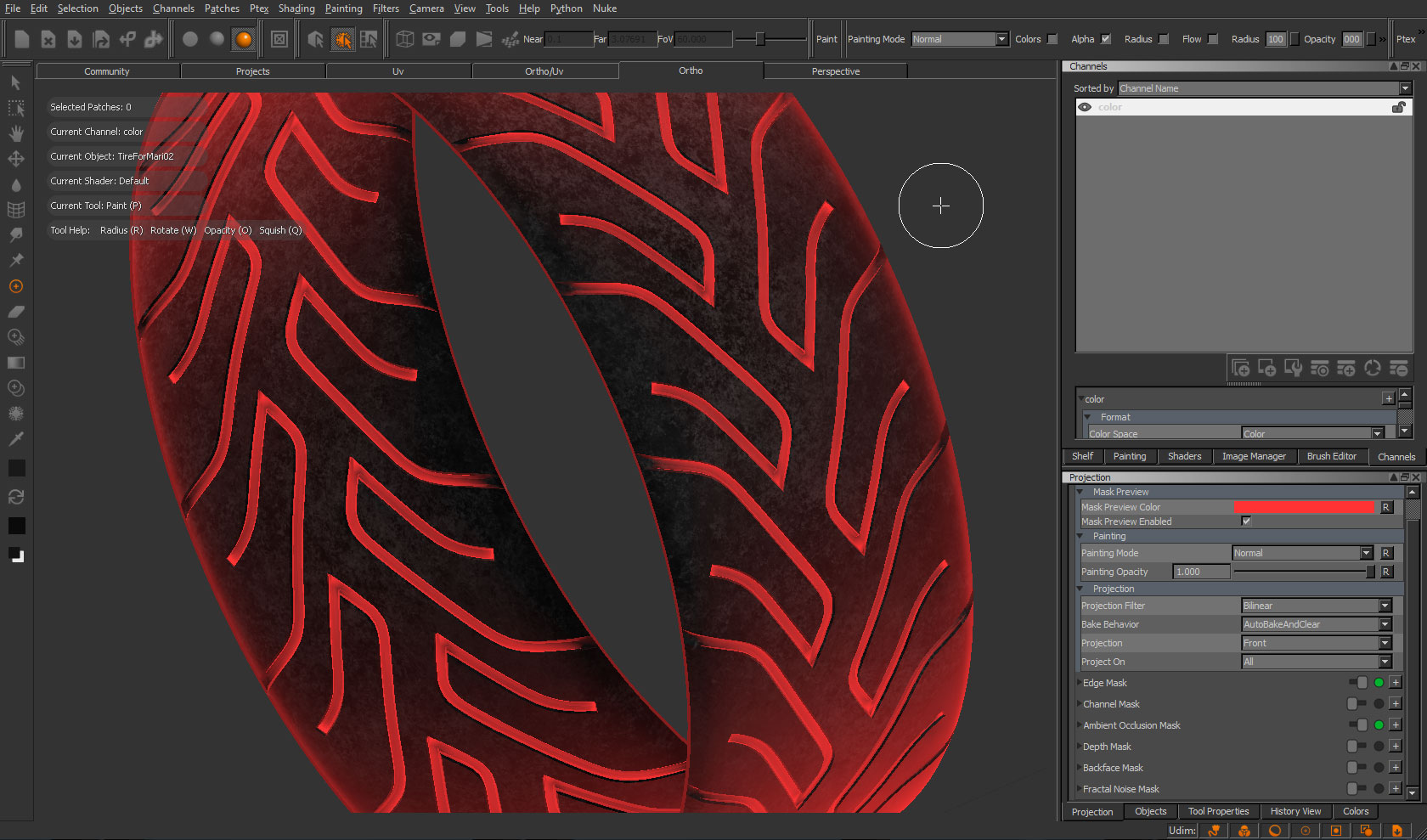Click plus button beside color properties
1427x840 pixels.
click(1388, 398)
